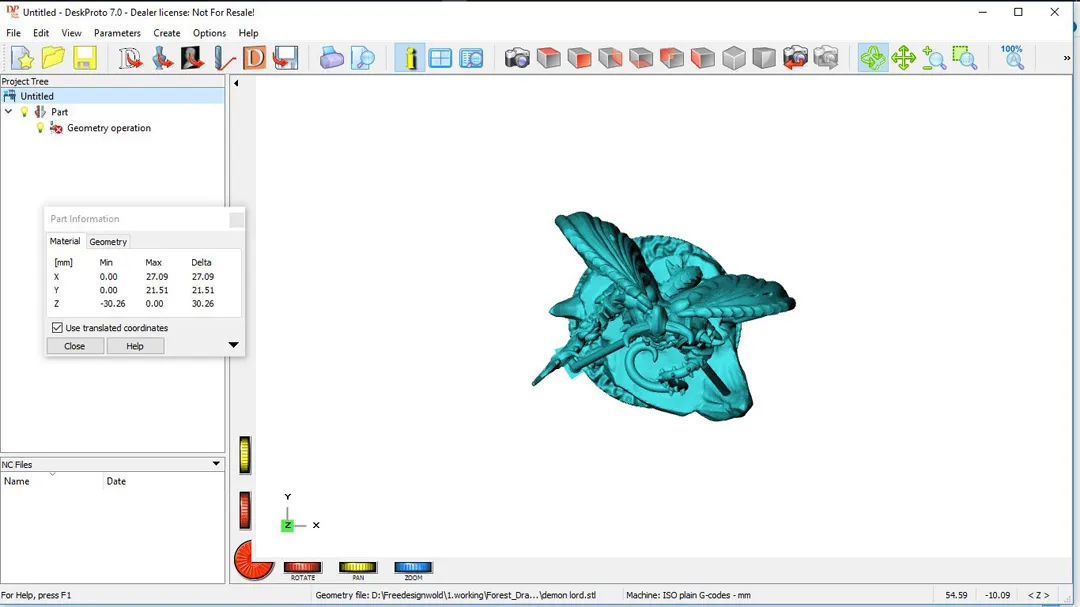Click the floppy disk with red arrow icon
This screenshot has width=1080, height=607.
click(285, 58)
